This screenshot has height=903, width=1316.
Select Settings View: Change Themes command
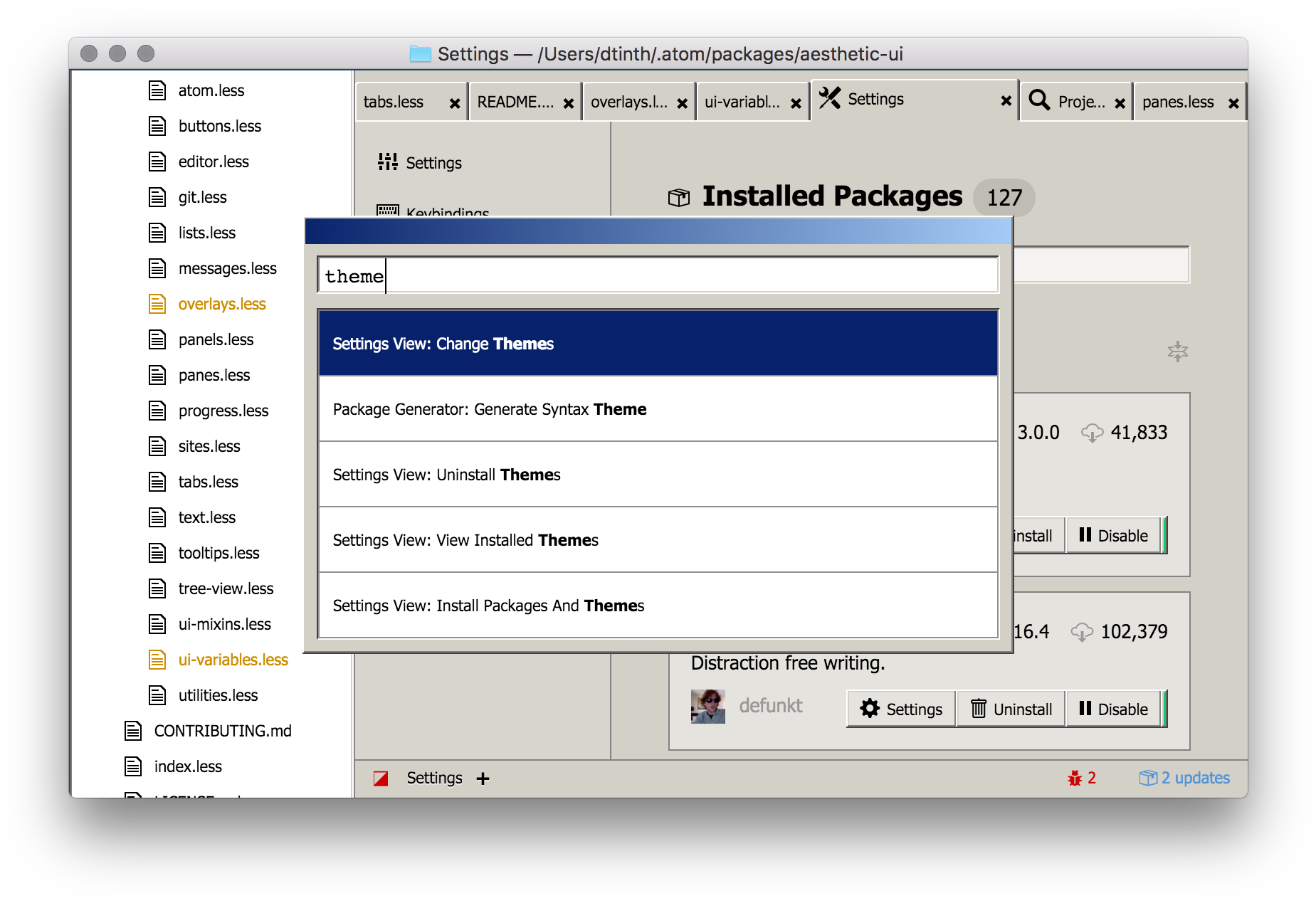click(x=658, y=344)
